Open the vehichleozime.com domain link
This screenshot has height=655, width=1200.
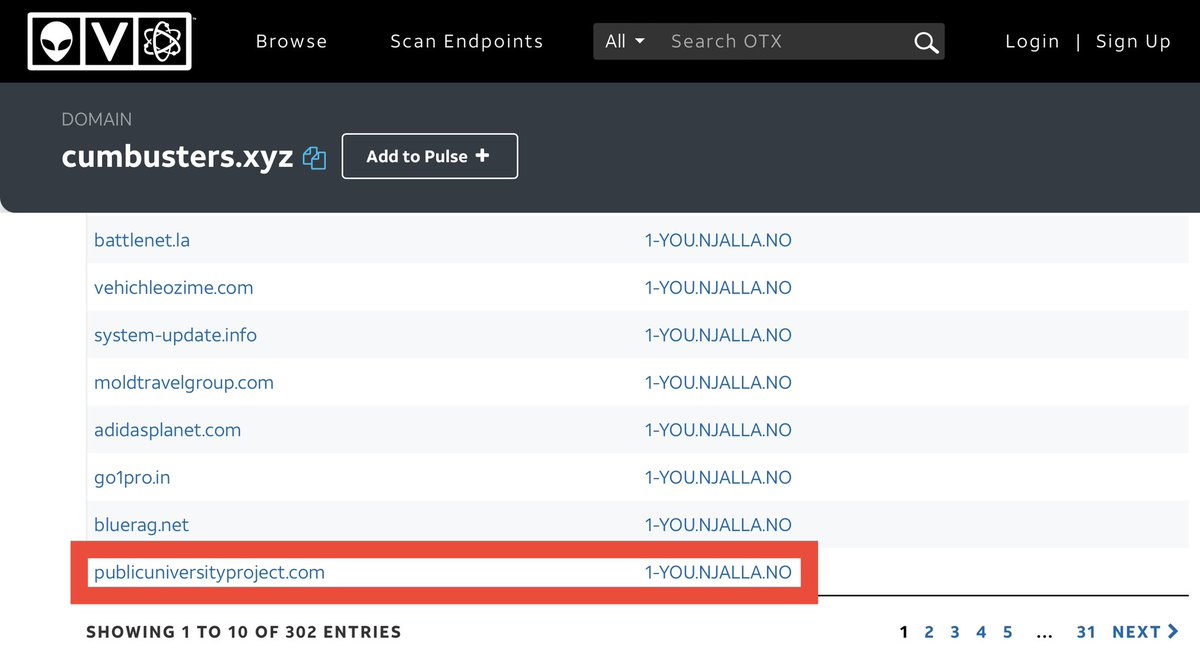coord(173,288)
